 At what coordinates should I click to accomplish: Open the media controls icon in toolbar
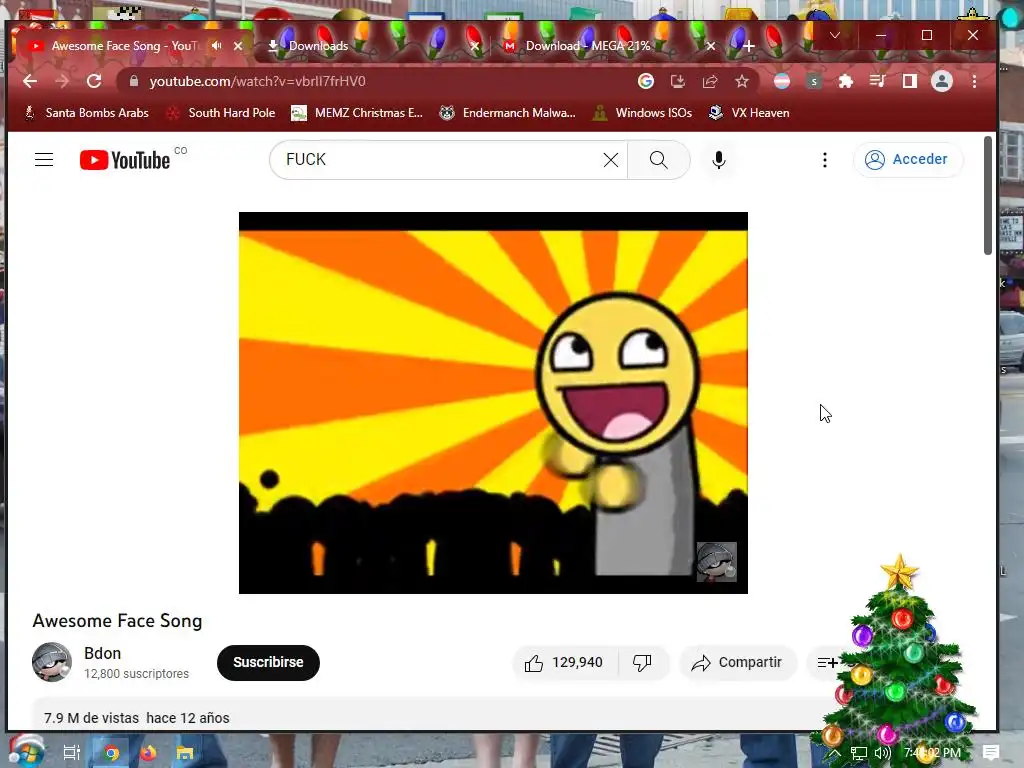click(x=878, y=81)
